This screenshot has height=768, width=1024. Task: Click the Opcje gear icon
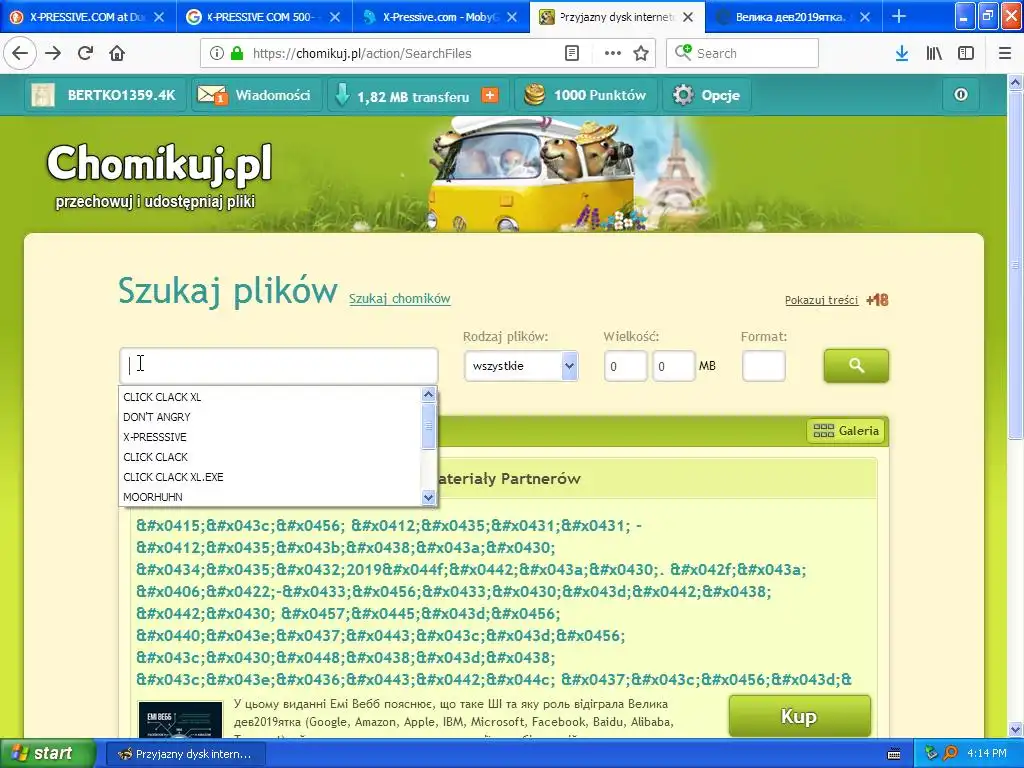pyautogui.click(x=683, y=95)
